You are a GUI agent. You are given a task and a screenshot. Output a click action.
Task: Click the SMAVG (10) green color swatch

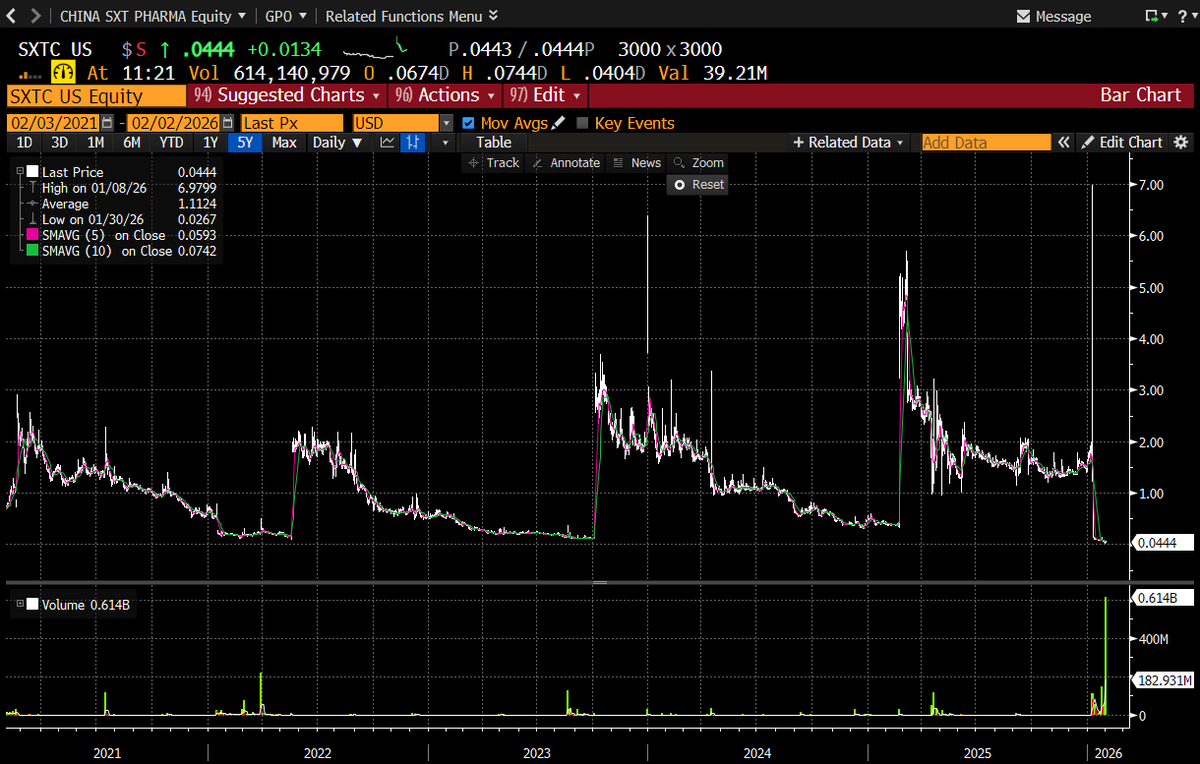33,251
